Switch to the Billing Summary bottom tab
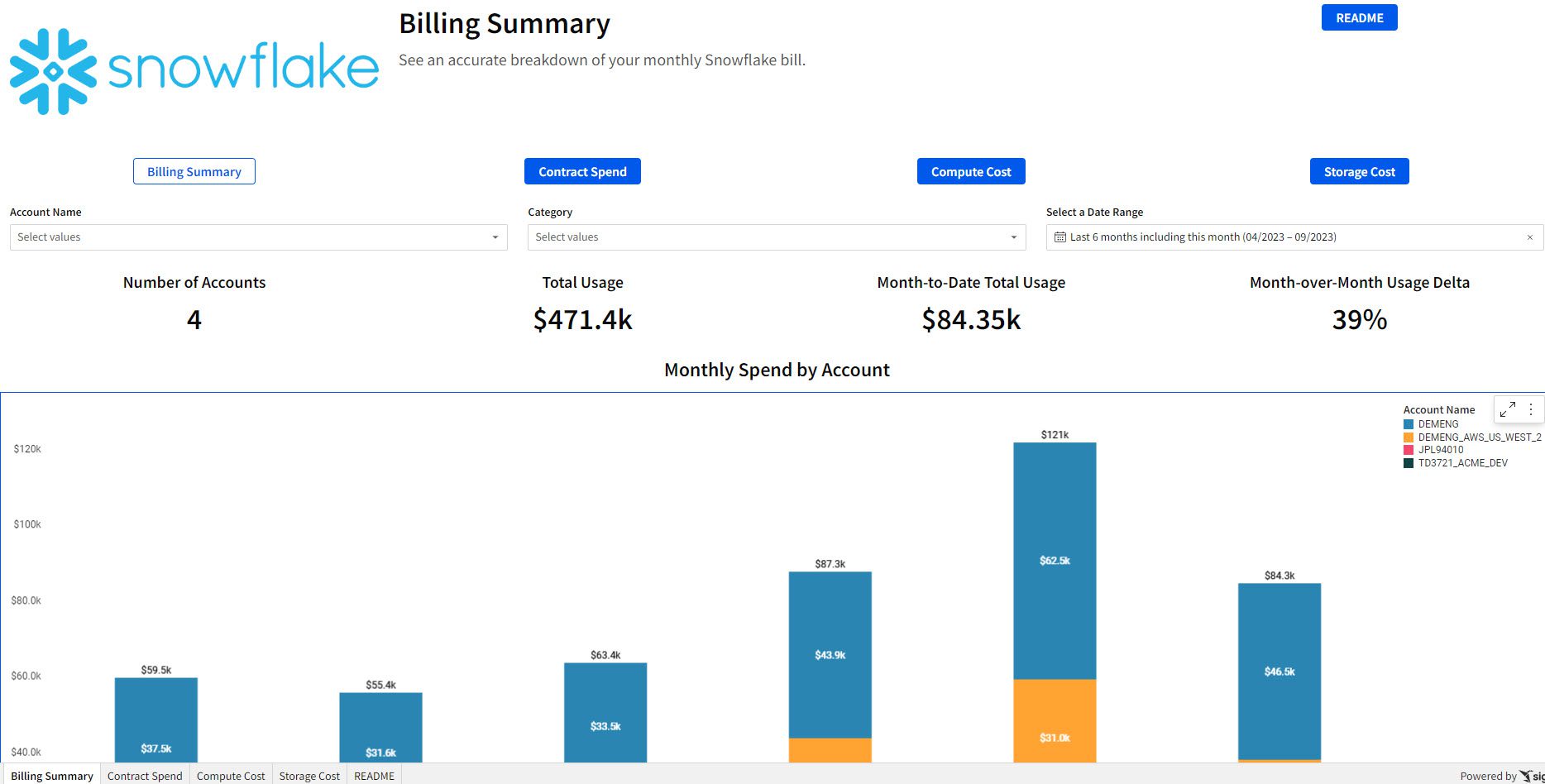 [51, 775]
